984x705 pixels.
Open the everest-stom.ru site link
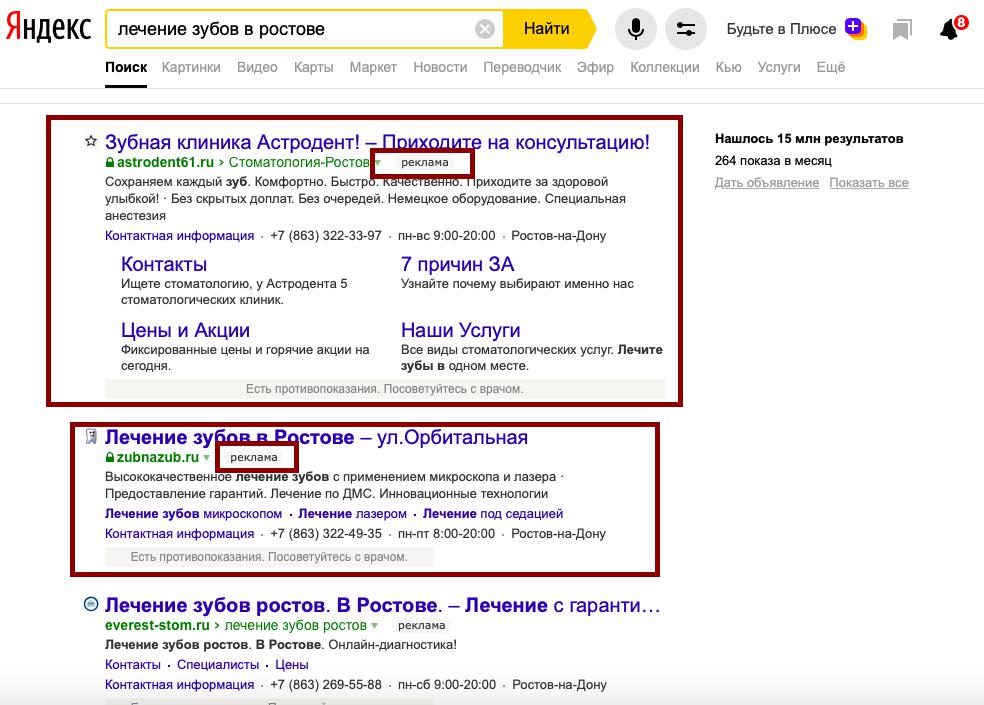(157, 625)
